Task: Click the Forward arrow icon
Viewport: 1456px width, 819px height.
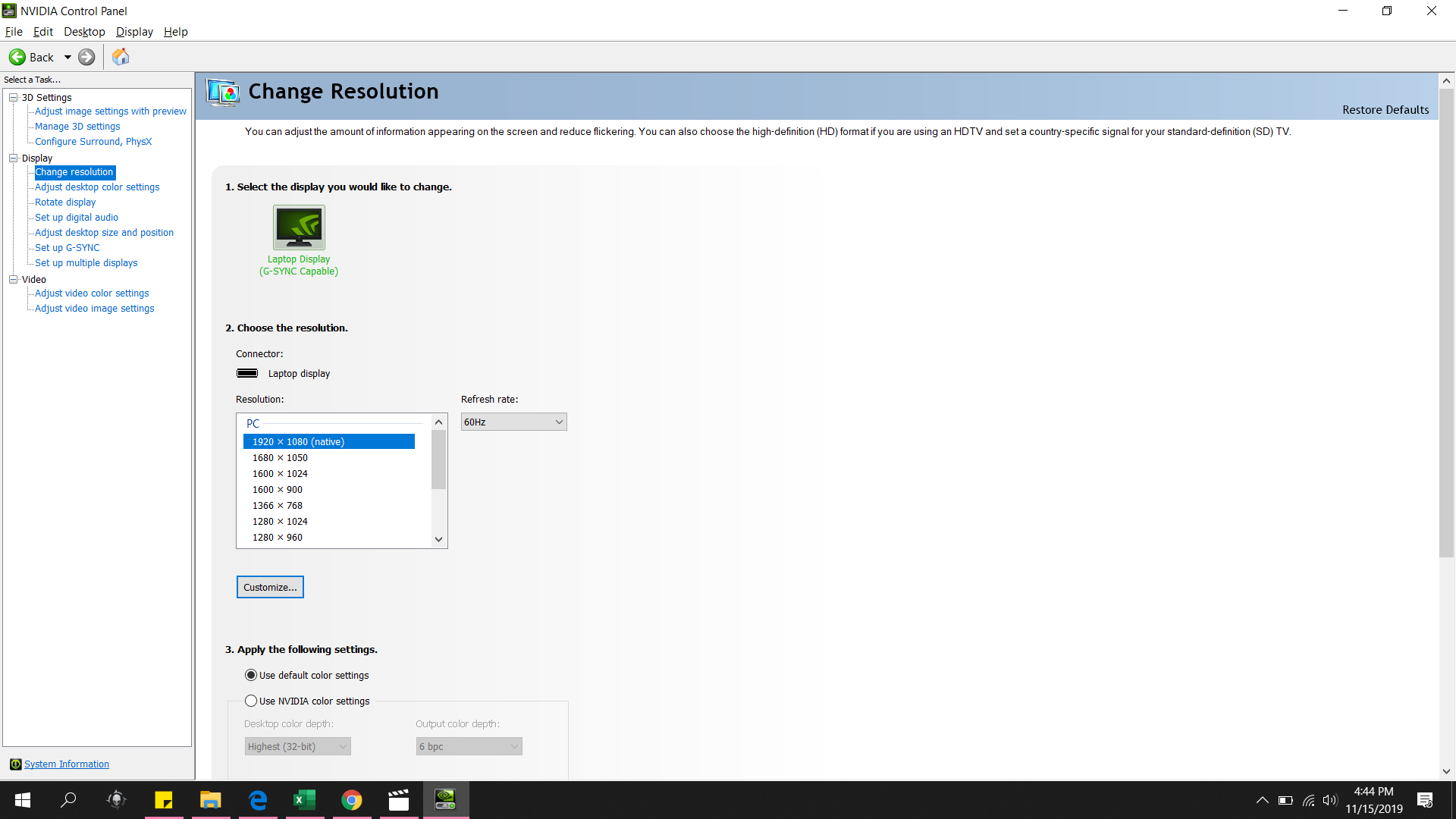Action: pyautogui.click(x=87, y=57)
